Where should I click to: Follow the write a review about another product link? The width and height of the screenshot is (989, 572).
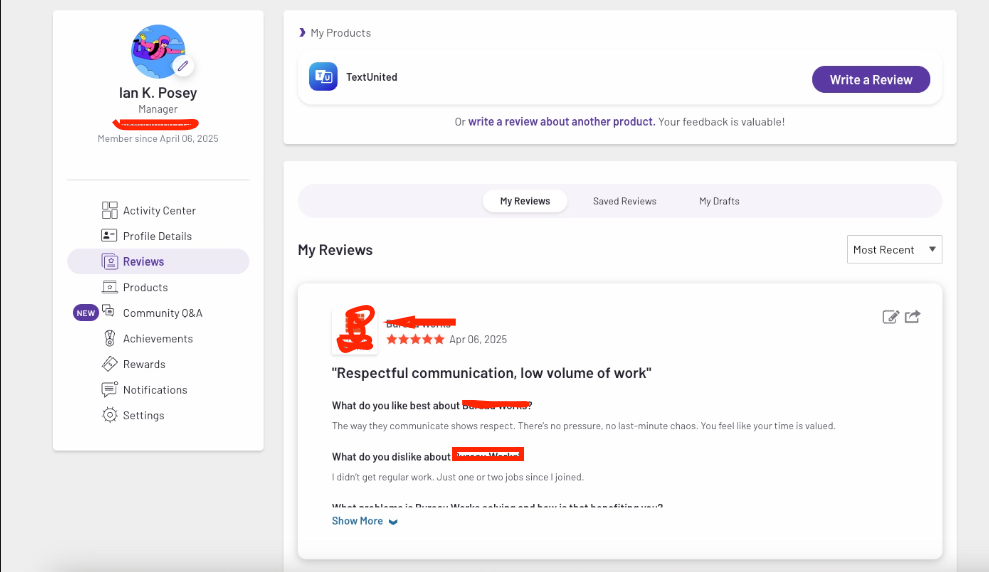point(561,122)
